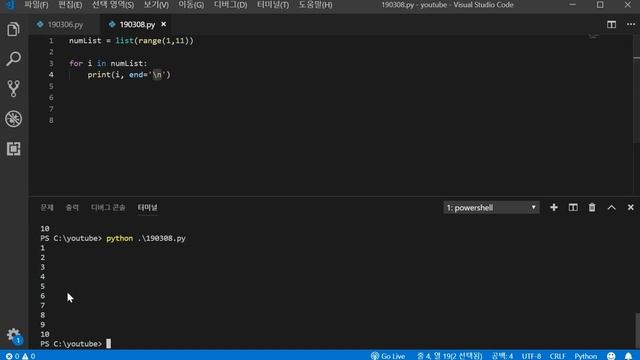This screenshot has height=360, width=640.
Task: Switch to the 문제 panel tab
Action: tap(47, 207)
